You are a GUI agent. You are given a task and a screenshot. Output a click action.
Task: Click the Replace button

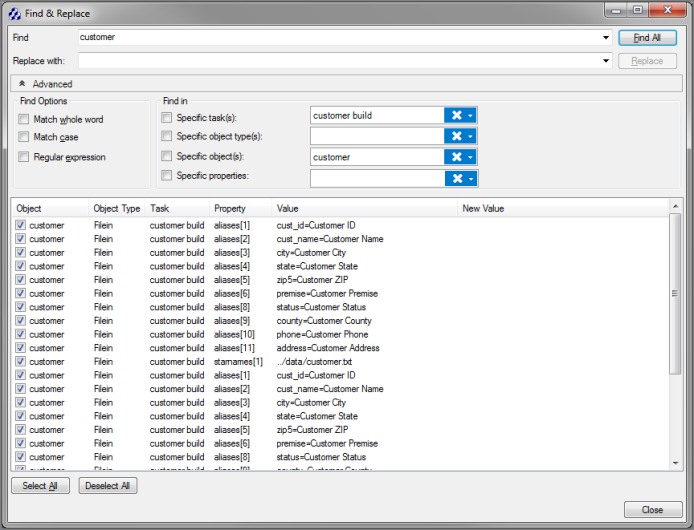(x=647, y=61)
